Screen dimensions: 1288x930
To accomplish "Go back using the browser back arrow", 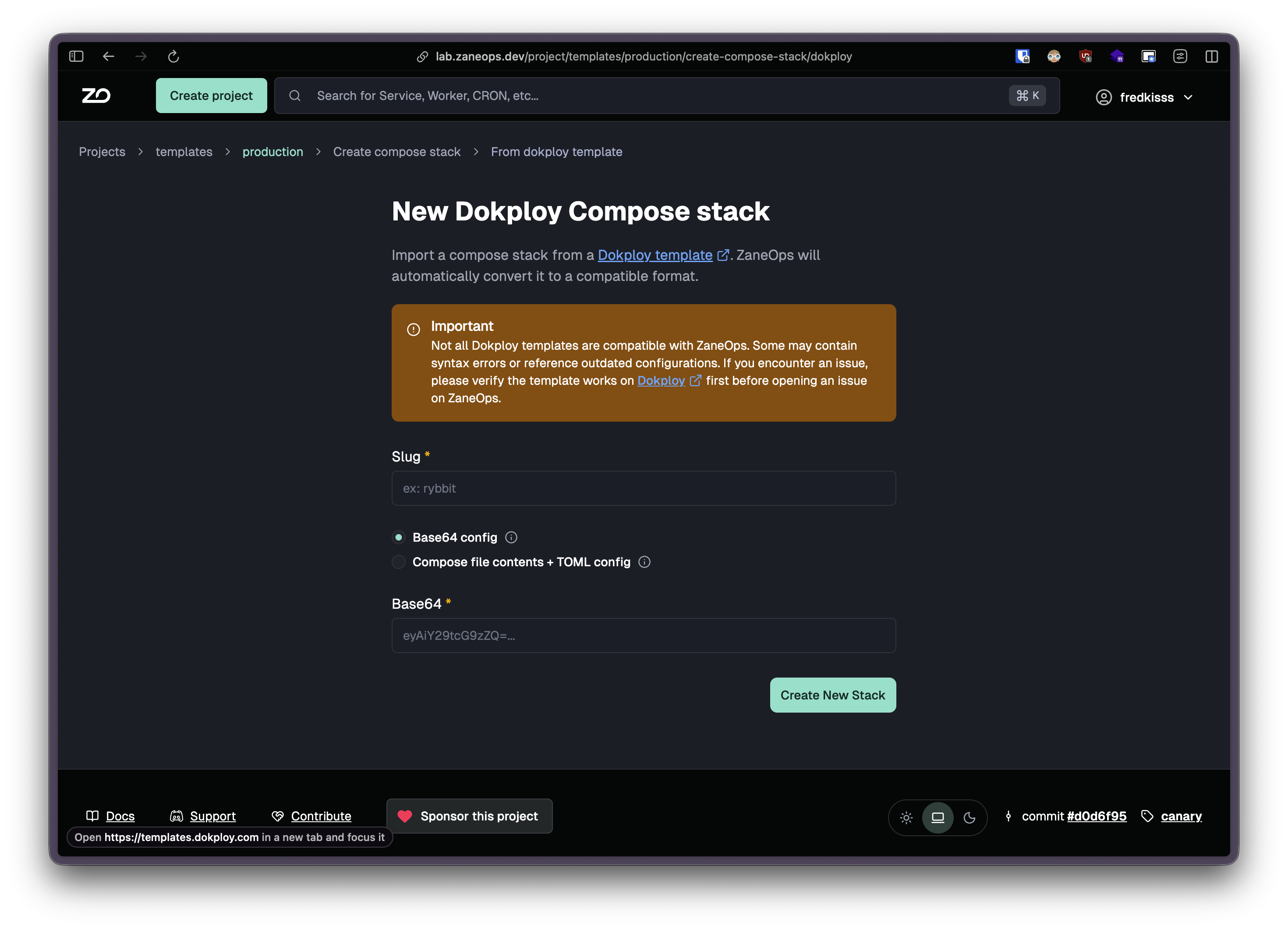I will tap(109, 56).
